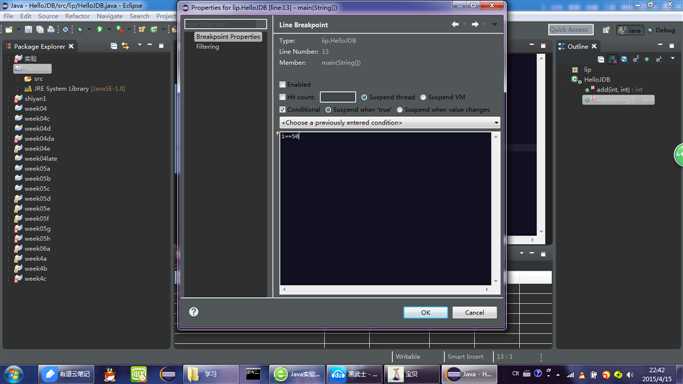The image size is (683, 384).
Task: Select the Filtering page in dialog tree
Action: coord(207,47)
